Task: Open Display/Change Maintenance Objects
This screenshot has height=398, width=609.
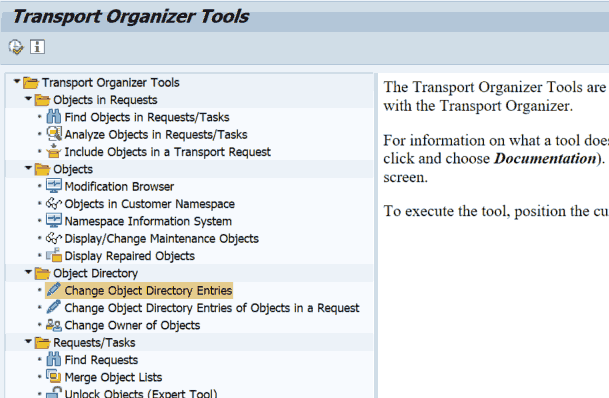Action: click(x=162, y=238)
